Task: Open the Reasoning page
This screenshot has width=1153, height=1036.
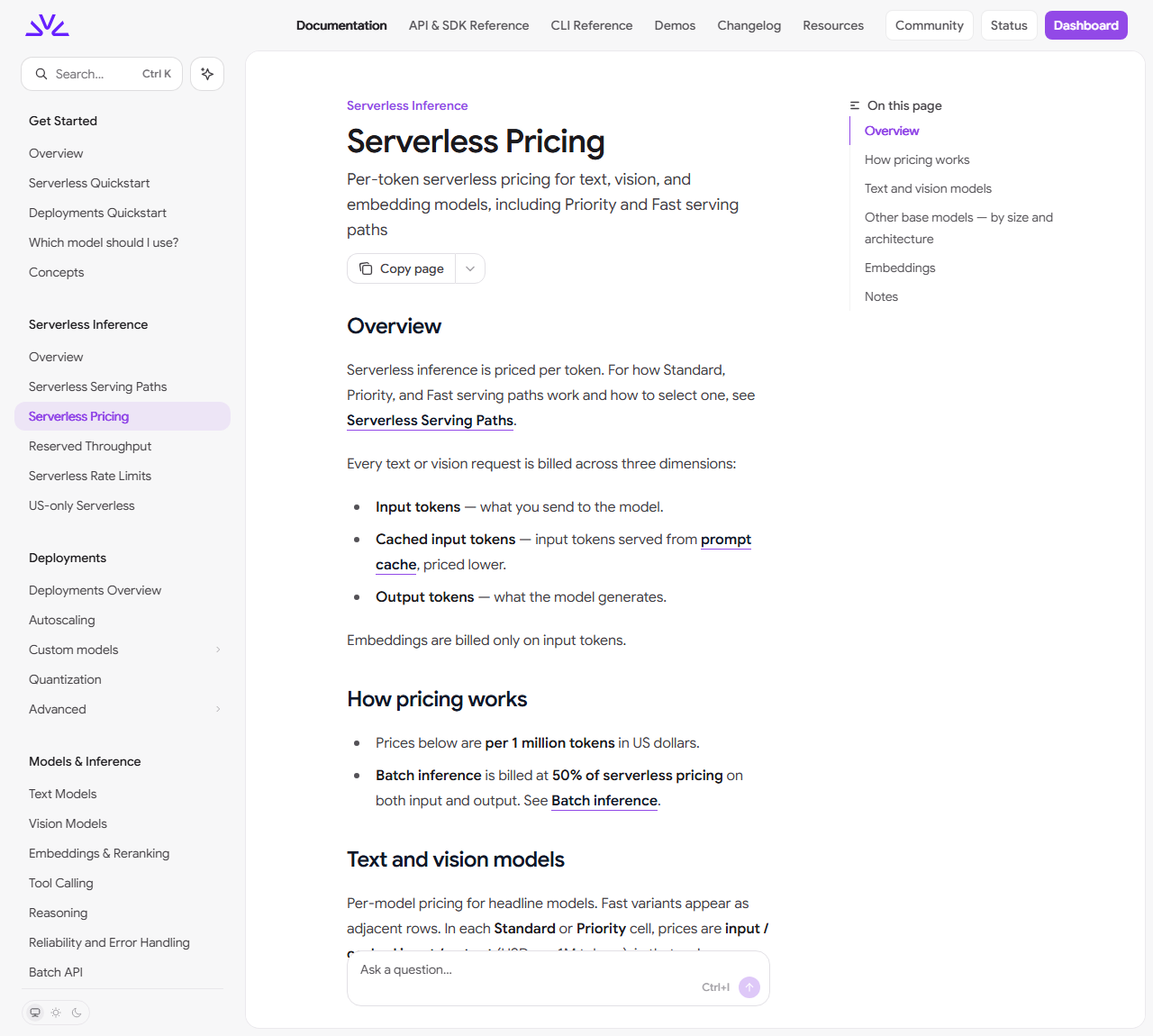Action: [123, 913]
